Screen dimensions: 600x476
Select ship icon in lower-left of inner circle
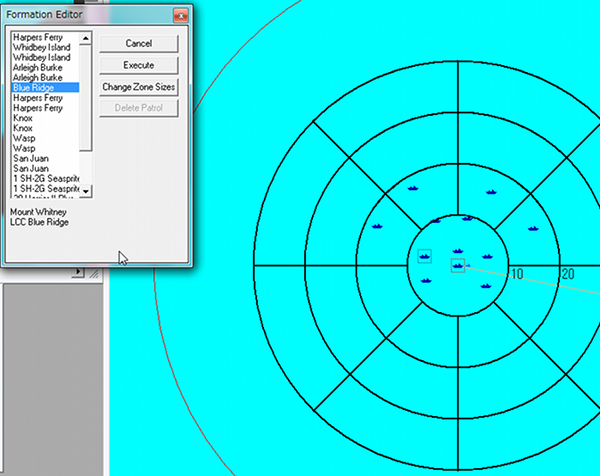coord(426,280)
